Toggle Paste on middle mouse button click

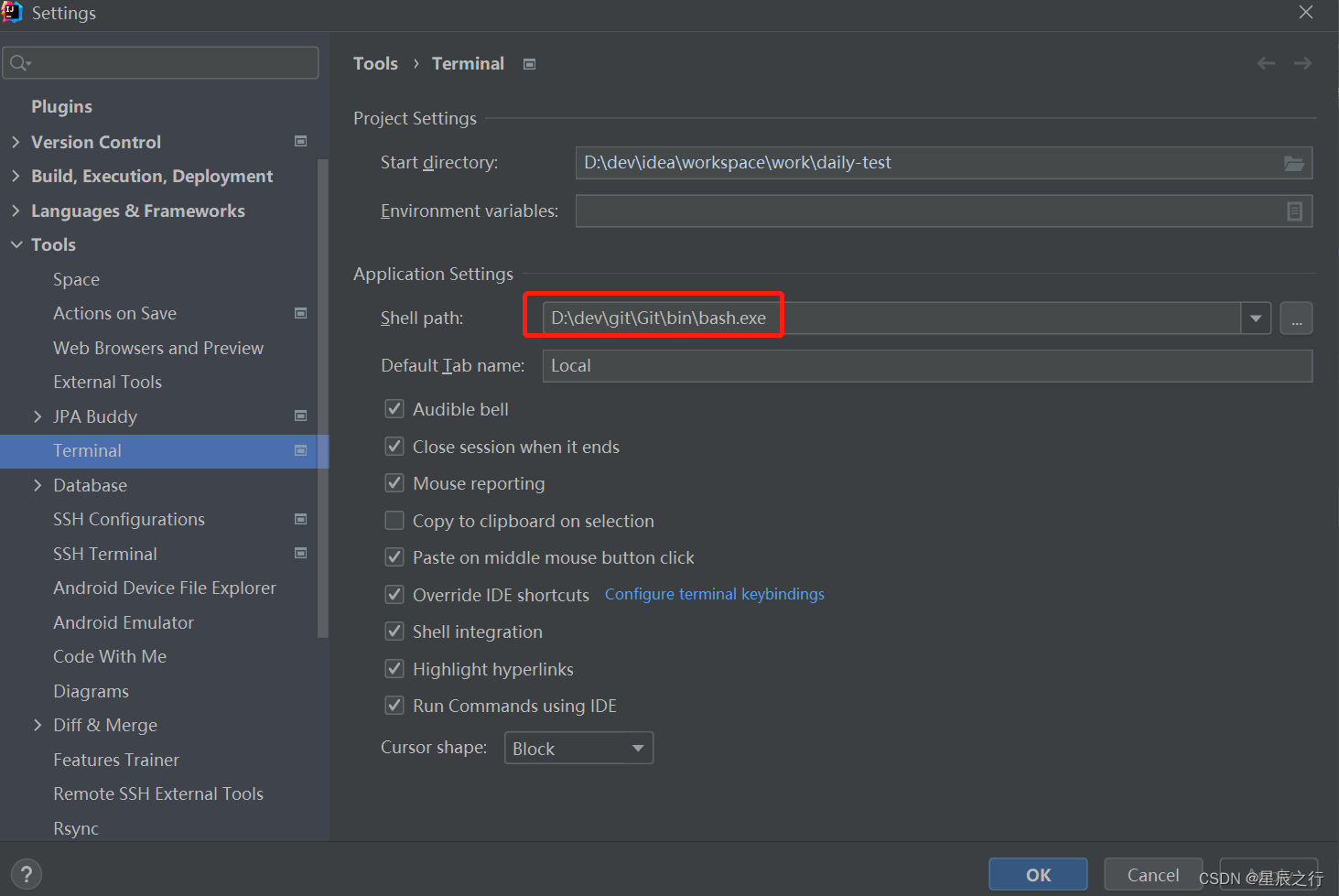tap(394, 557)
